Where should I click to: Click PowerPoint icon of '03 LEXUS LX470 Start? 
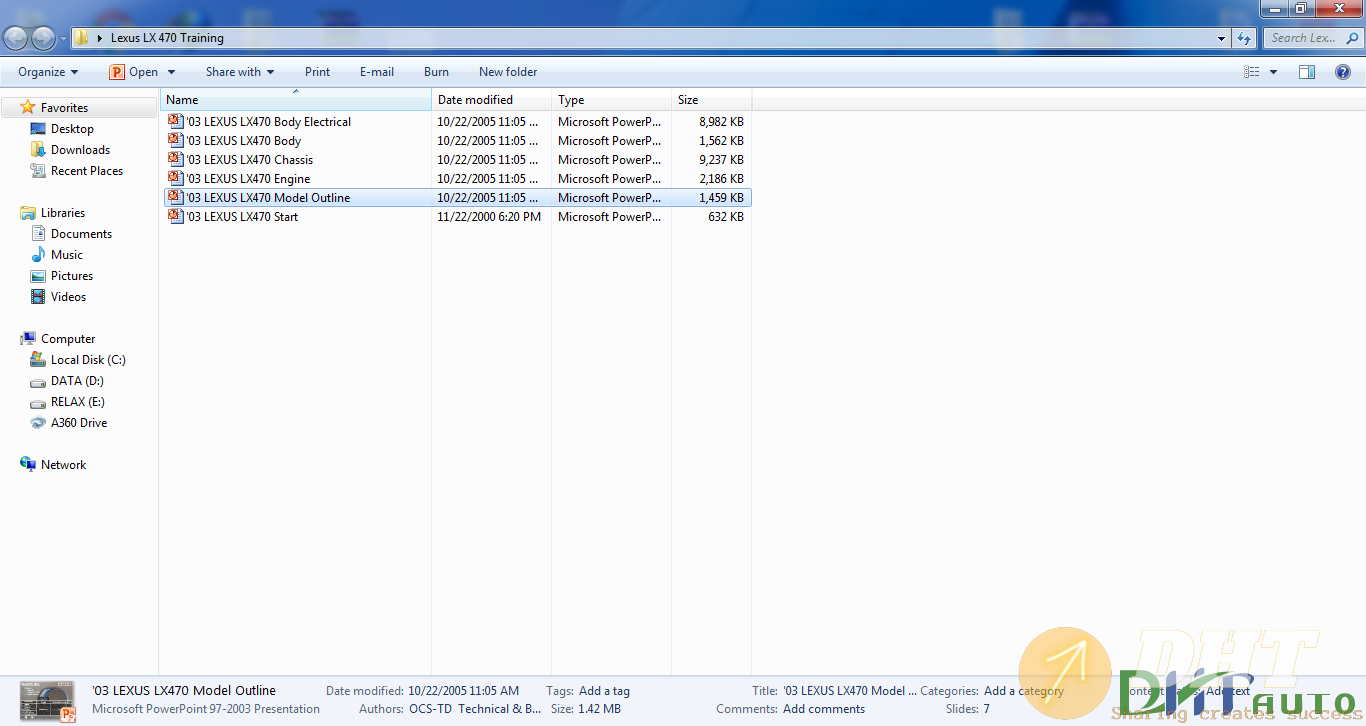point(176,217)
